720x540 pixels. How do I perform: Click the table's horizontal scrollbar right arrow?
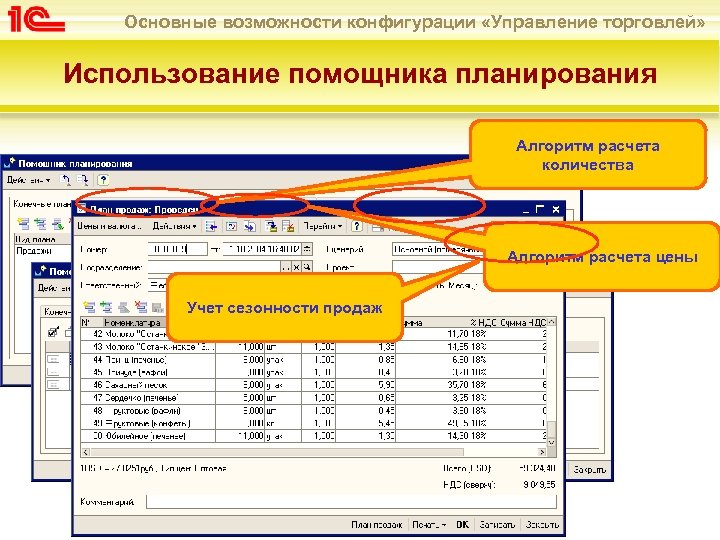tap(542, 452)
